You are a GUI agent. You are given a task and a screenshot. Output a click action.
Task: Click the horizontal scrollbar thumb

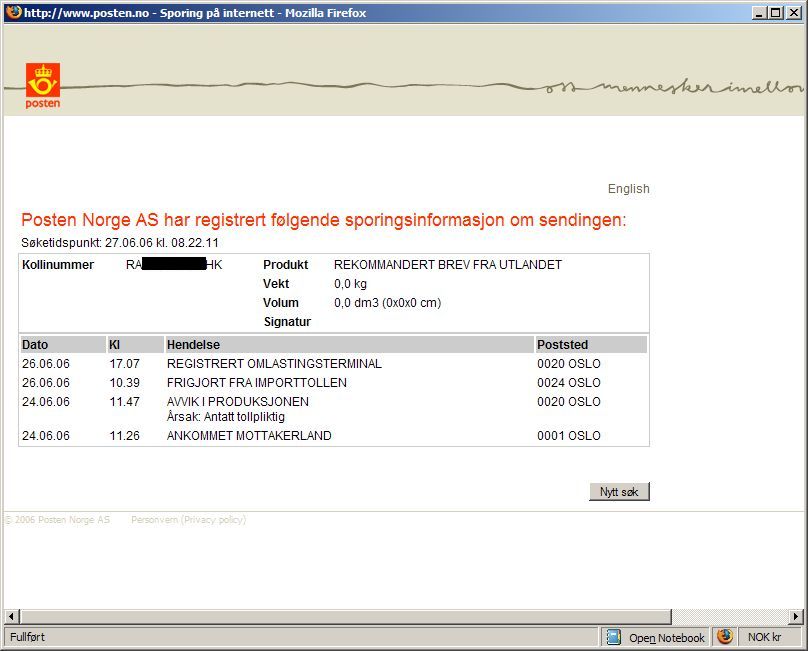346,616
